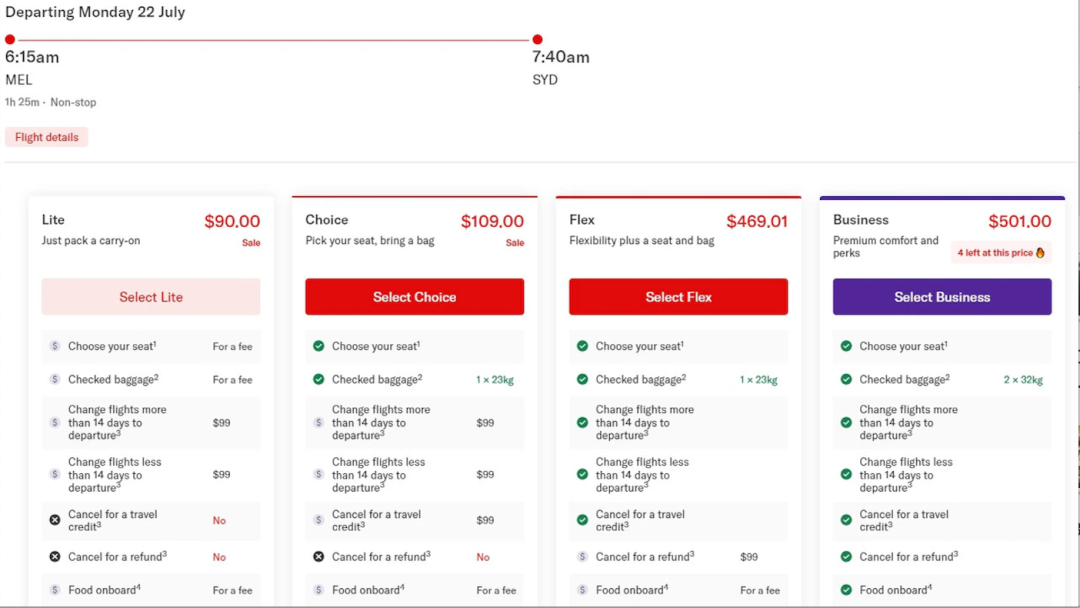Click dollar icon beside Flex Food onboard
1080x608 pixels.
(x=583, y=590)
